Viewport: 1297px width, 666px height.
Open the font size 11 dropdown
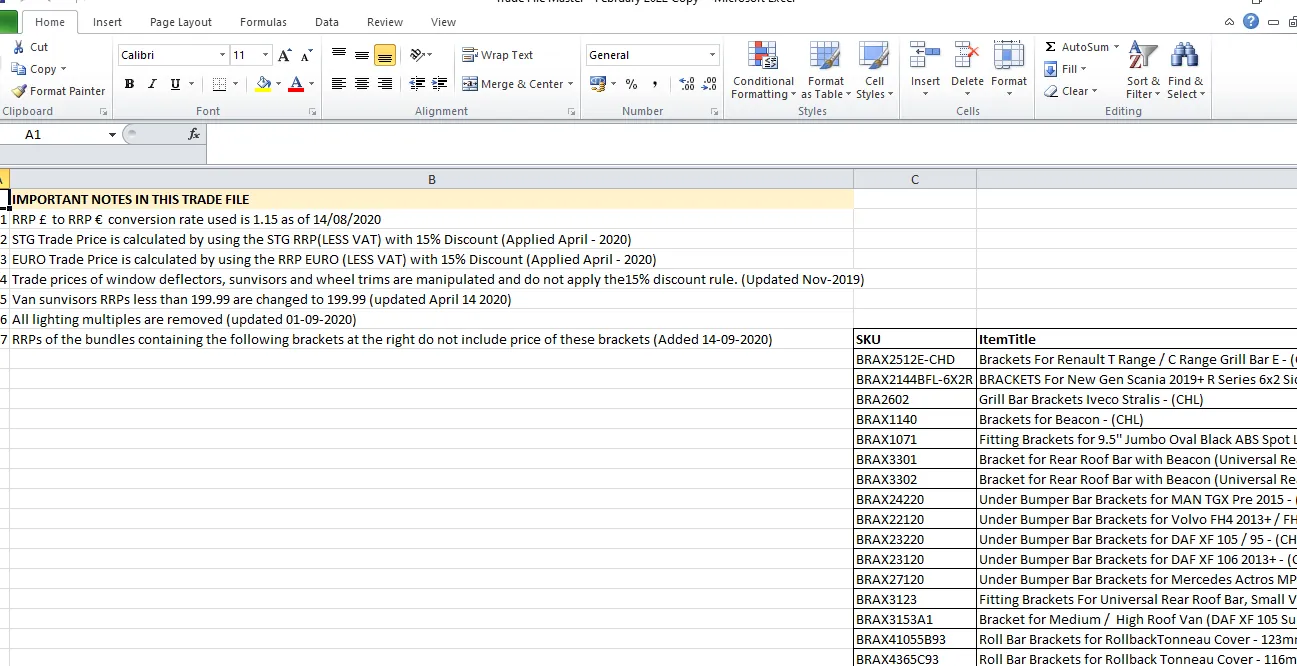pos(265,55)
